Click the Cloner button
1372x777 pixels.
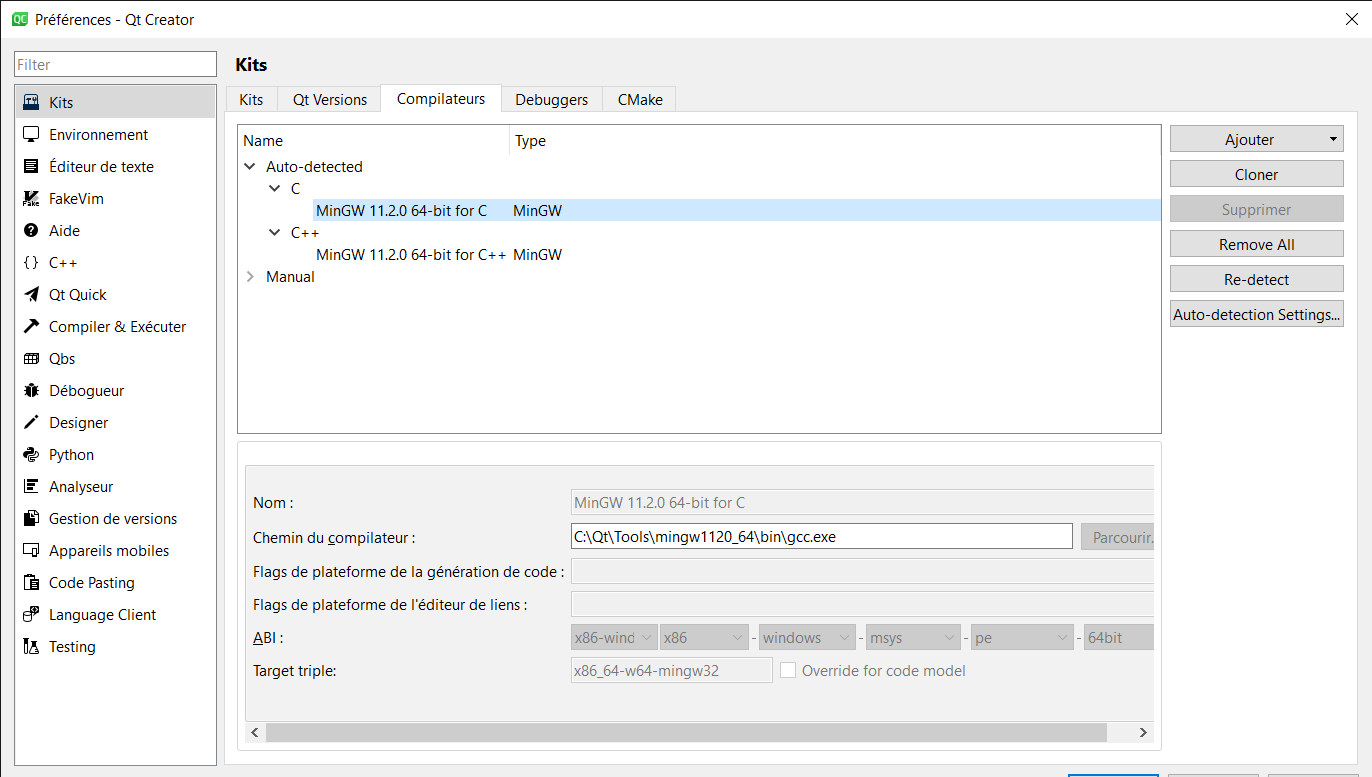(x=1256, y=173)
